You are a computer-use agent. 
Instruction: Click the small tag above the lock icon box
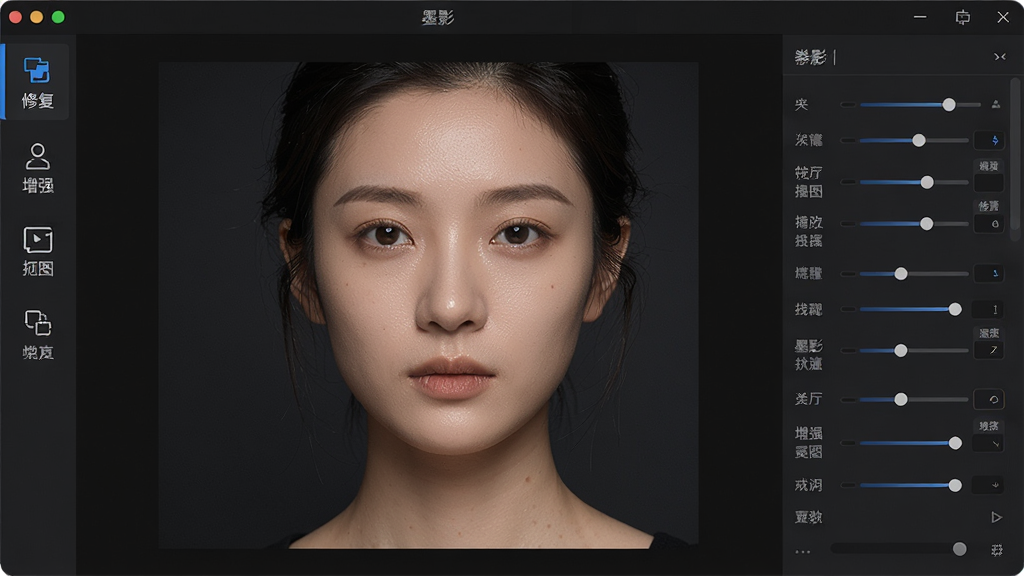(989, 206)
